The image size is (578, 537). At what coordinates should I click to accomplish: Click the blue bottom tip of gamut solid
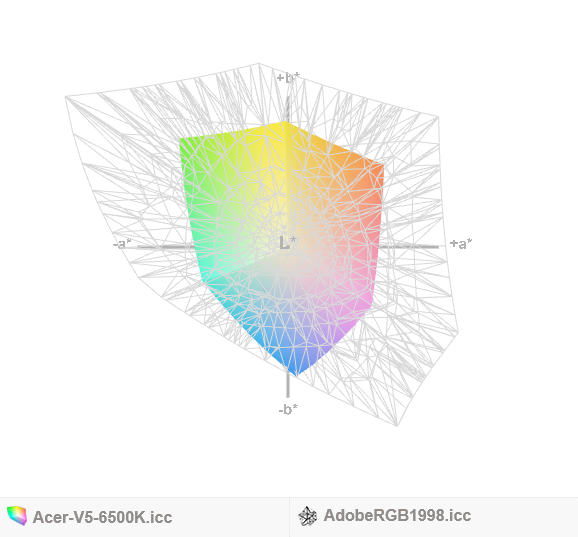click(294, 370)
